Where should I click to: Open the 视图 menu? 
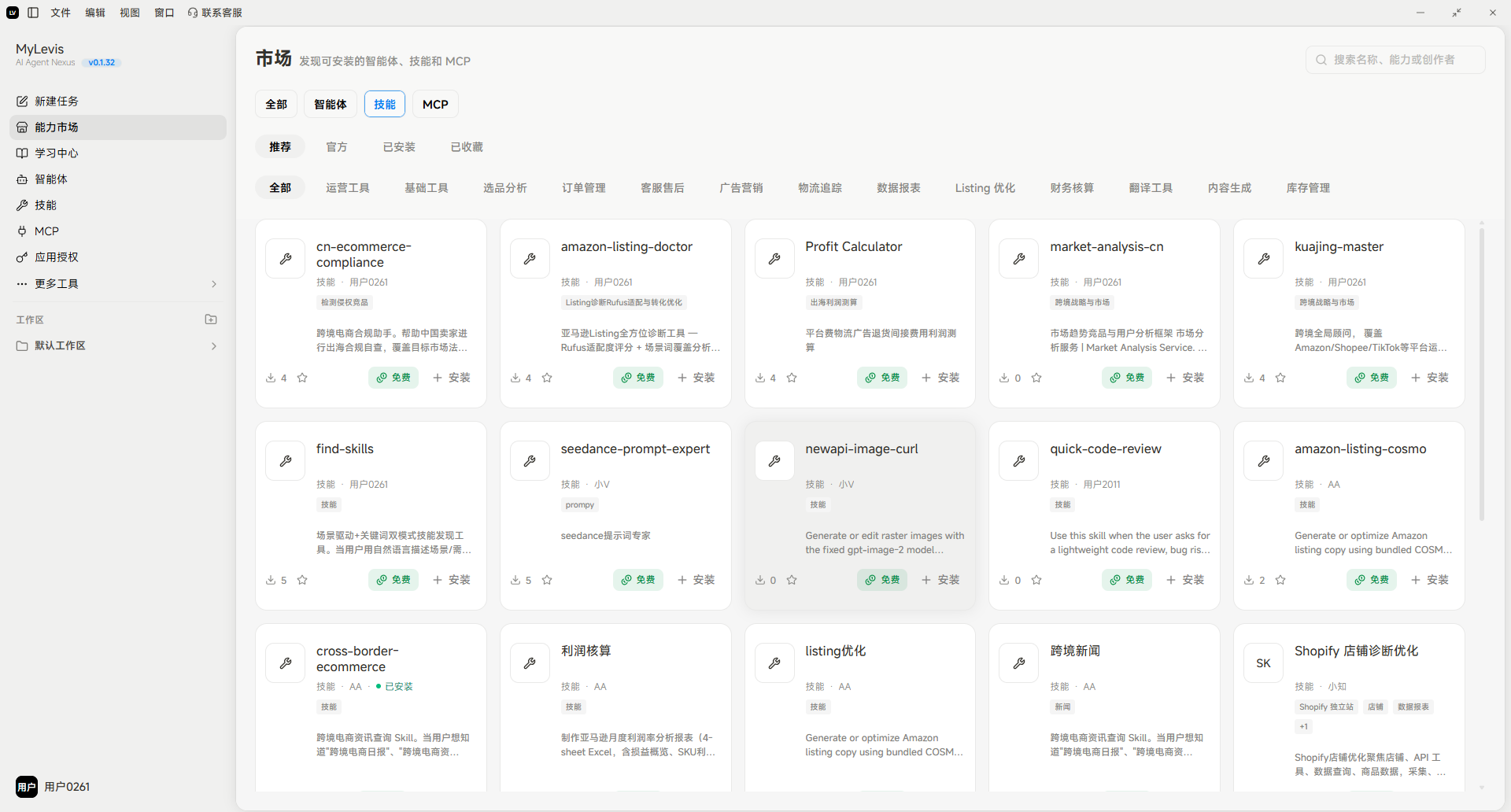coord(130,13)
